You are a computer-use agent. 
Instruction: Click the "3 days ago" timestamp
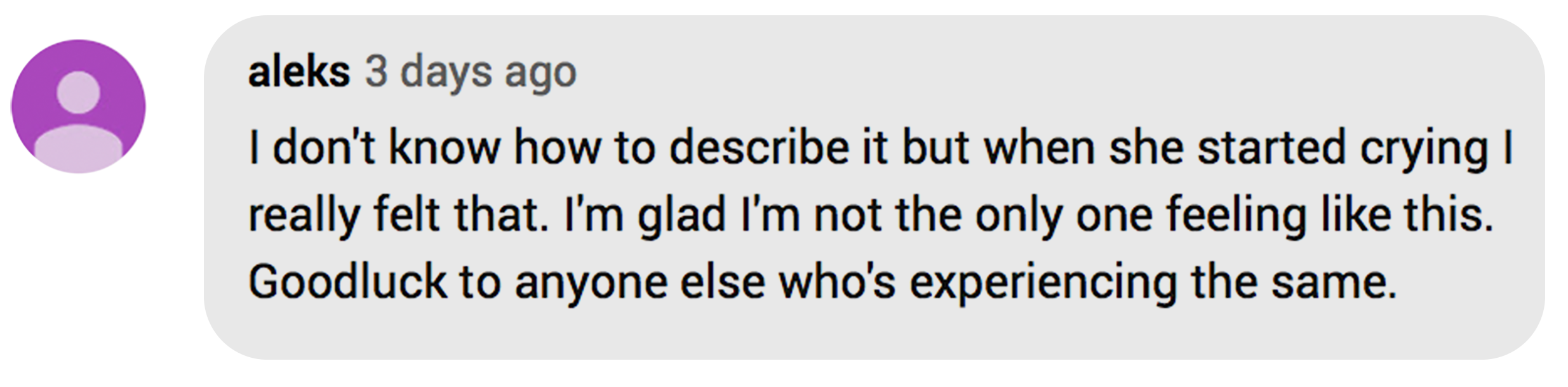point(471,72)
